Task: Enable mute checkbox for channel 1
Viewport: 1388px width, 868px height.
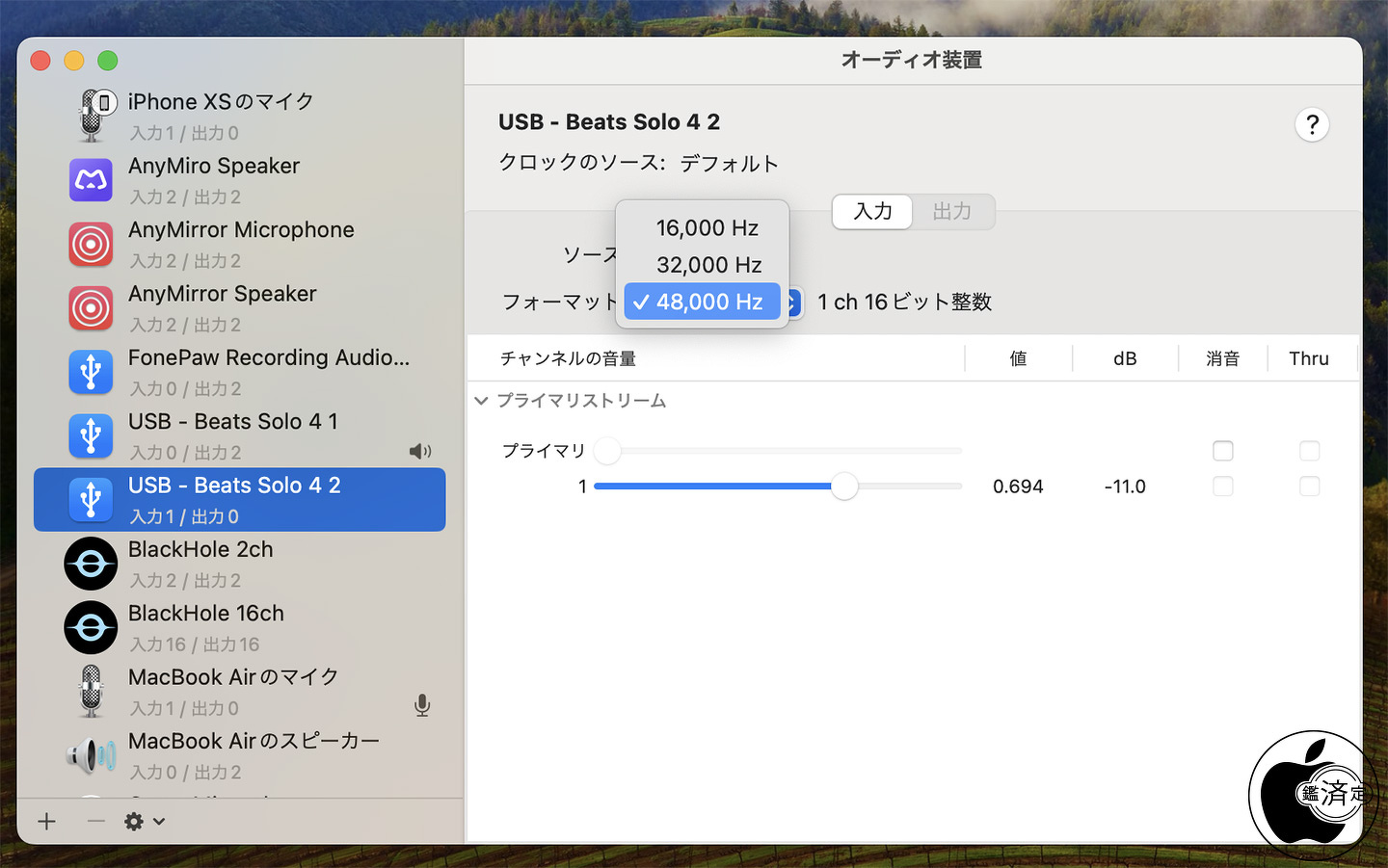Action: click(1222, 486)
